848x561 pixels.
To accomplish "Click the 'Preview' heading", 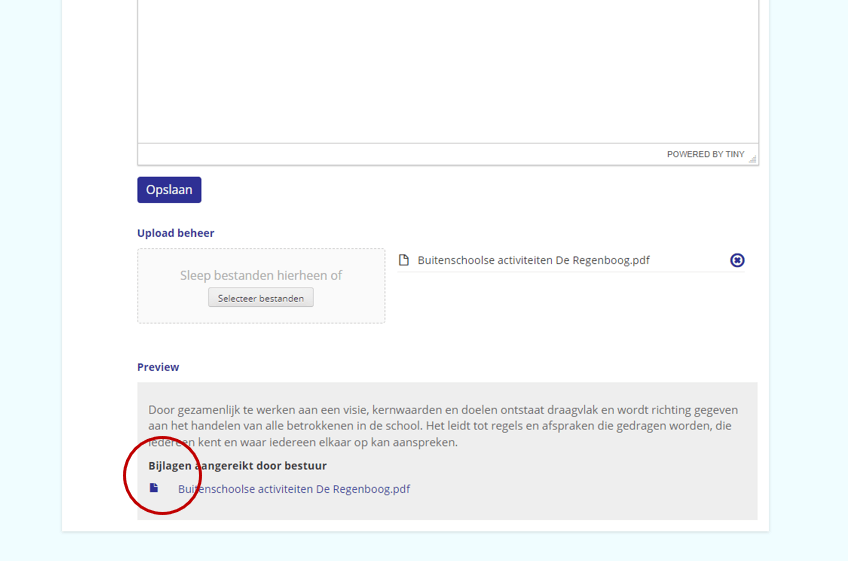I will click(158, 367).
